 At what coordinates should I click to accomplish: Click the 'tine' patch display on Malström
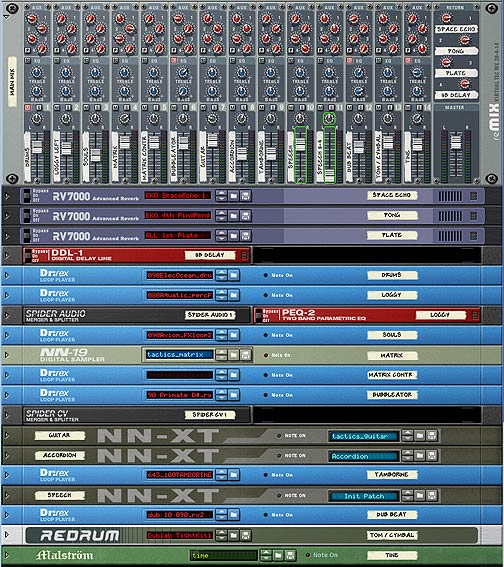tap(224, 555)
